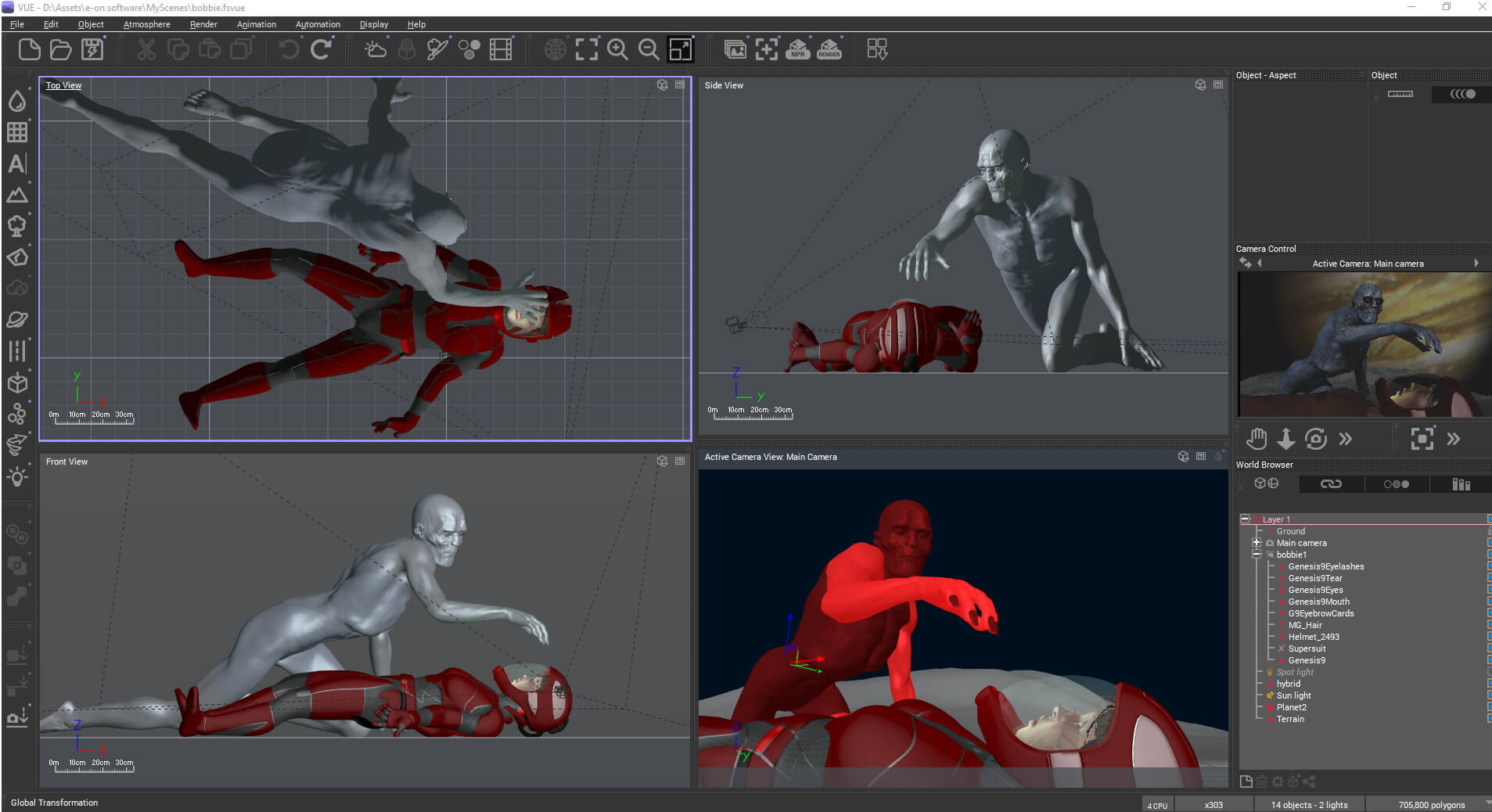Open the atmosphere sun-cloud icon
This screenshot has height=812, width=1492.
pyautogui.click(x=376, y=49)
